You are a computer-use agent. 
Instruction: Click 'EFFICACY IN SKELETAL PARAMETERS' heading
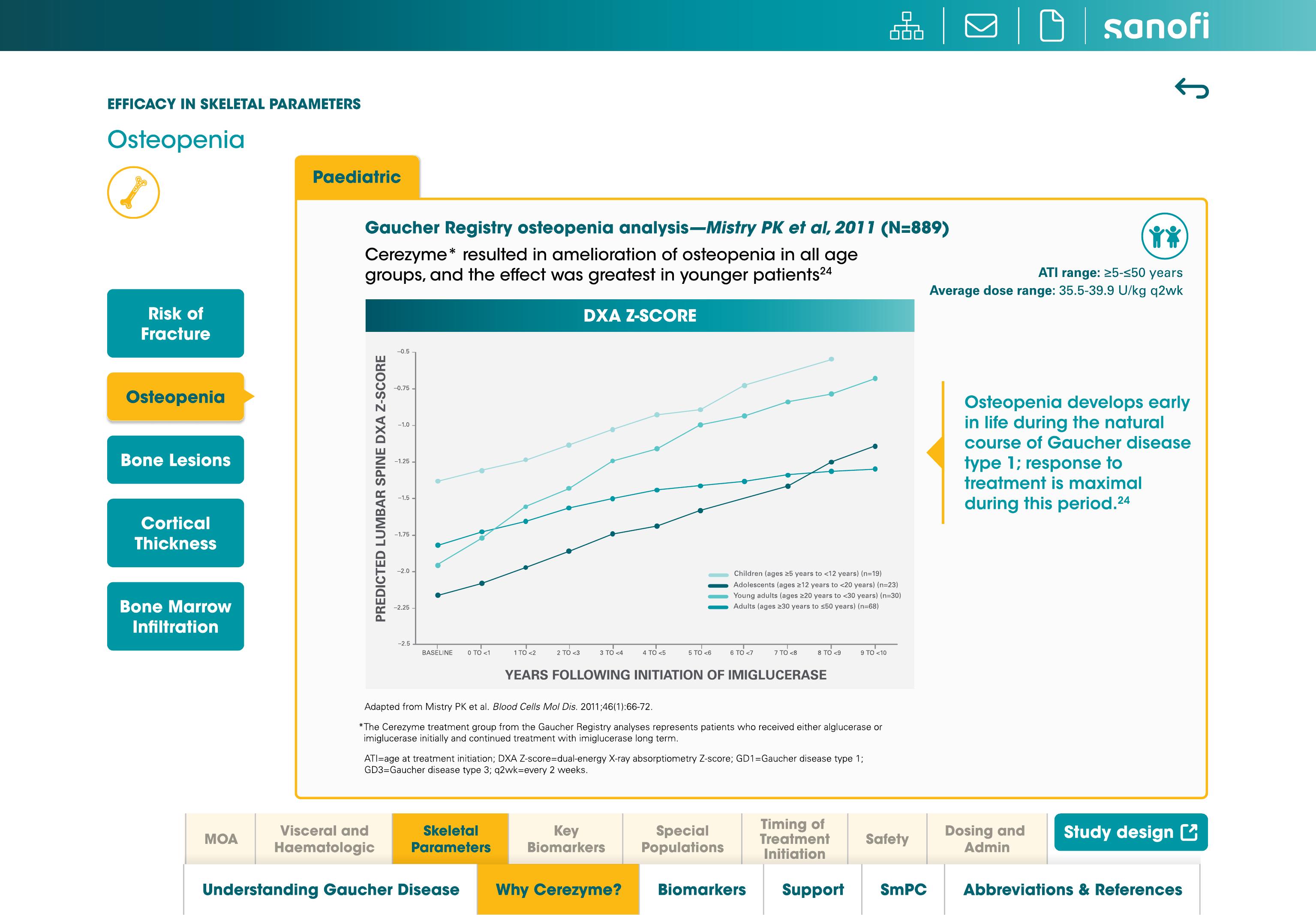234,104
